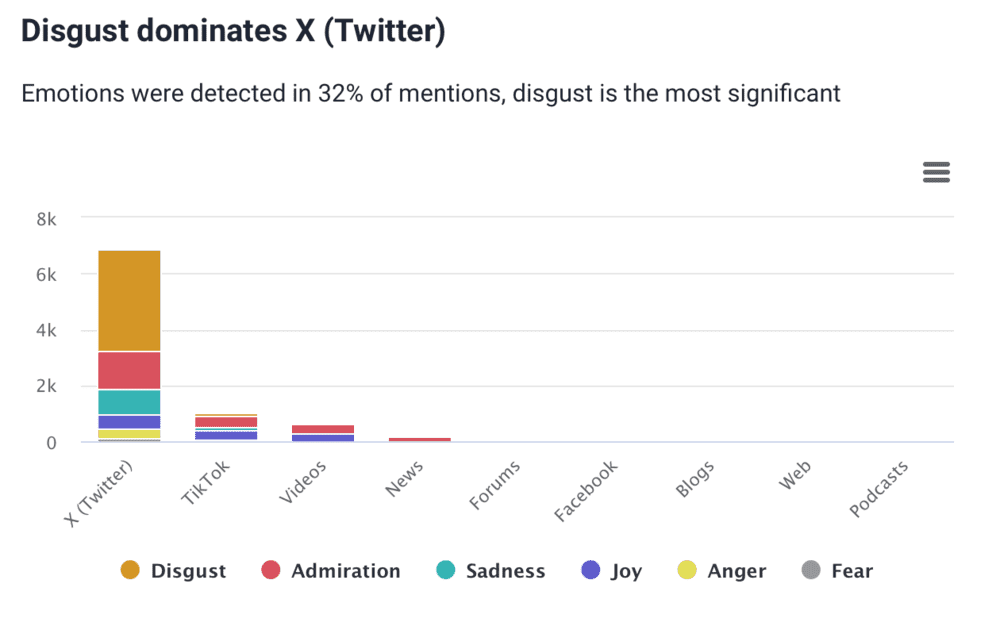
Task: Select the Admiration segment of X (Twitter) bar
Action: (x=129, y=370)
